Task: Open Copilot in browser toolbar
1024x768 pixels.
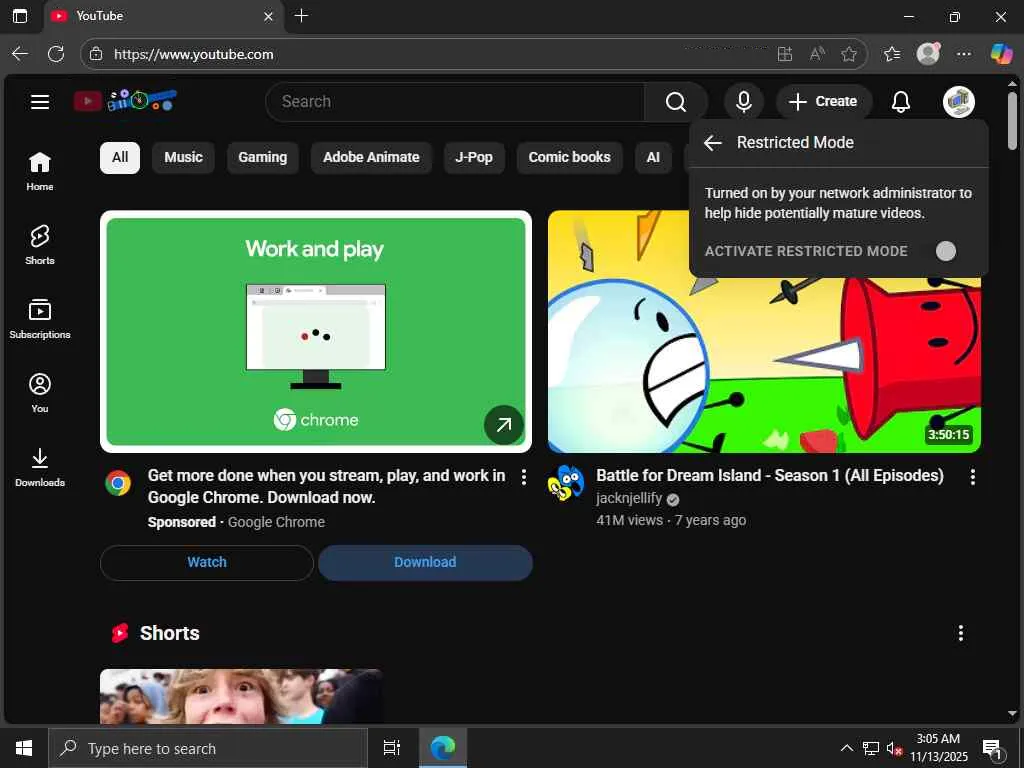Action: (x=1000, y=54)
